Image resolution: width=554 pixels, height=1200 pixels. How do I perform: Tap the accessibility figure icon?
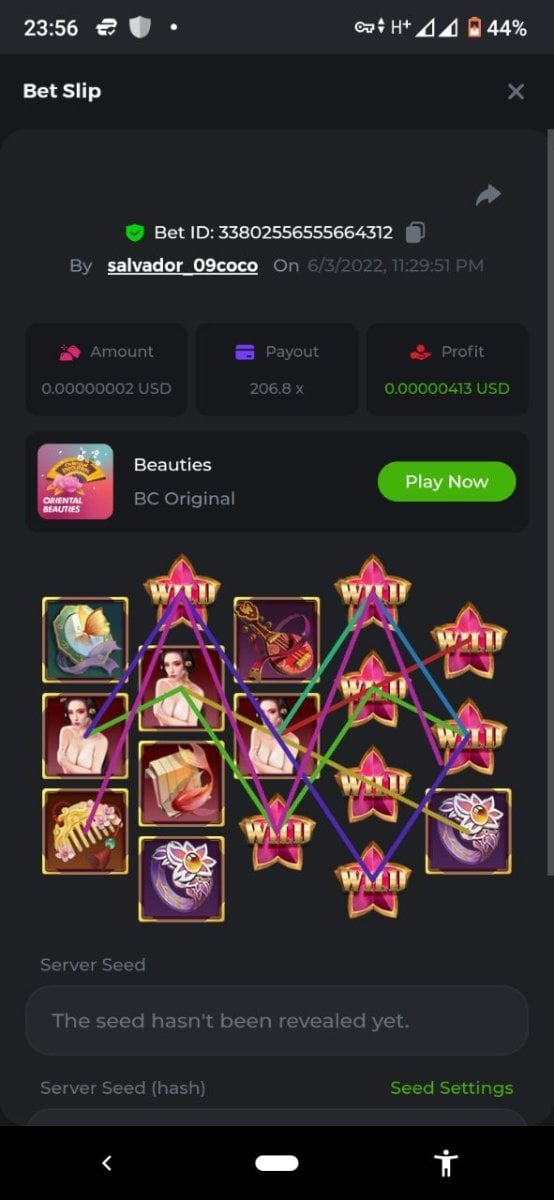446,1163
